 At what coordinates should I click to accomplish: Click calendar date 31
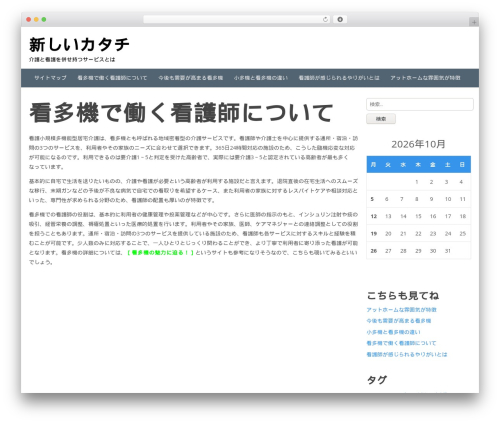click(x=448, y=251)
